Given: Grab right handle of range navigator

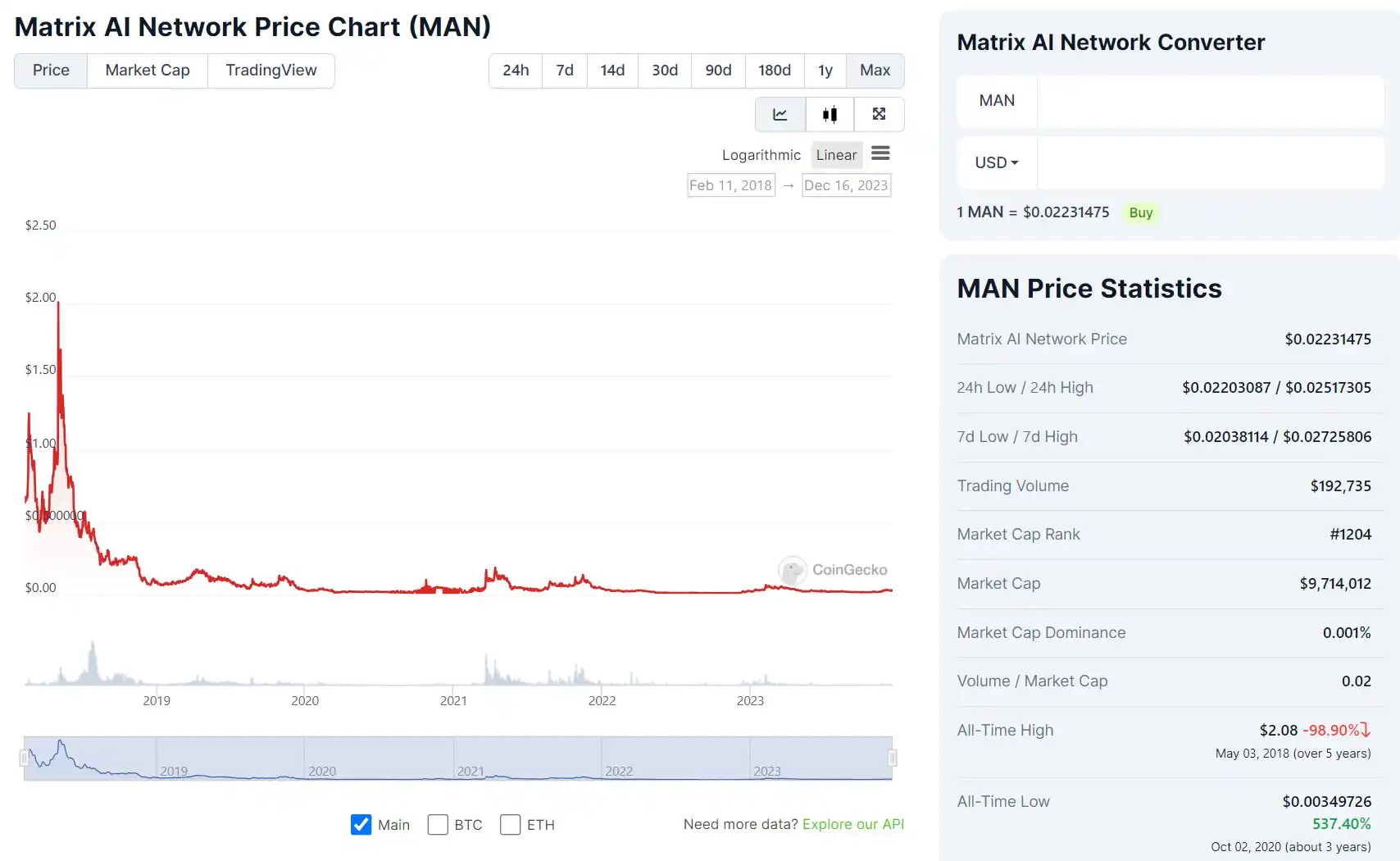Looking at the screenshot, I should [893, 758].
